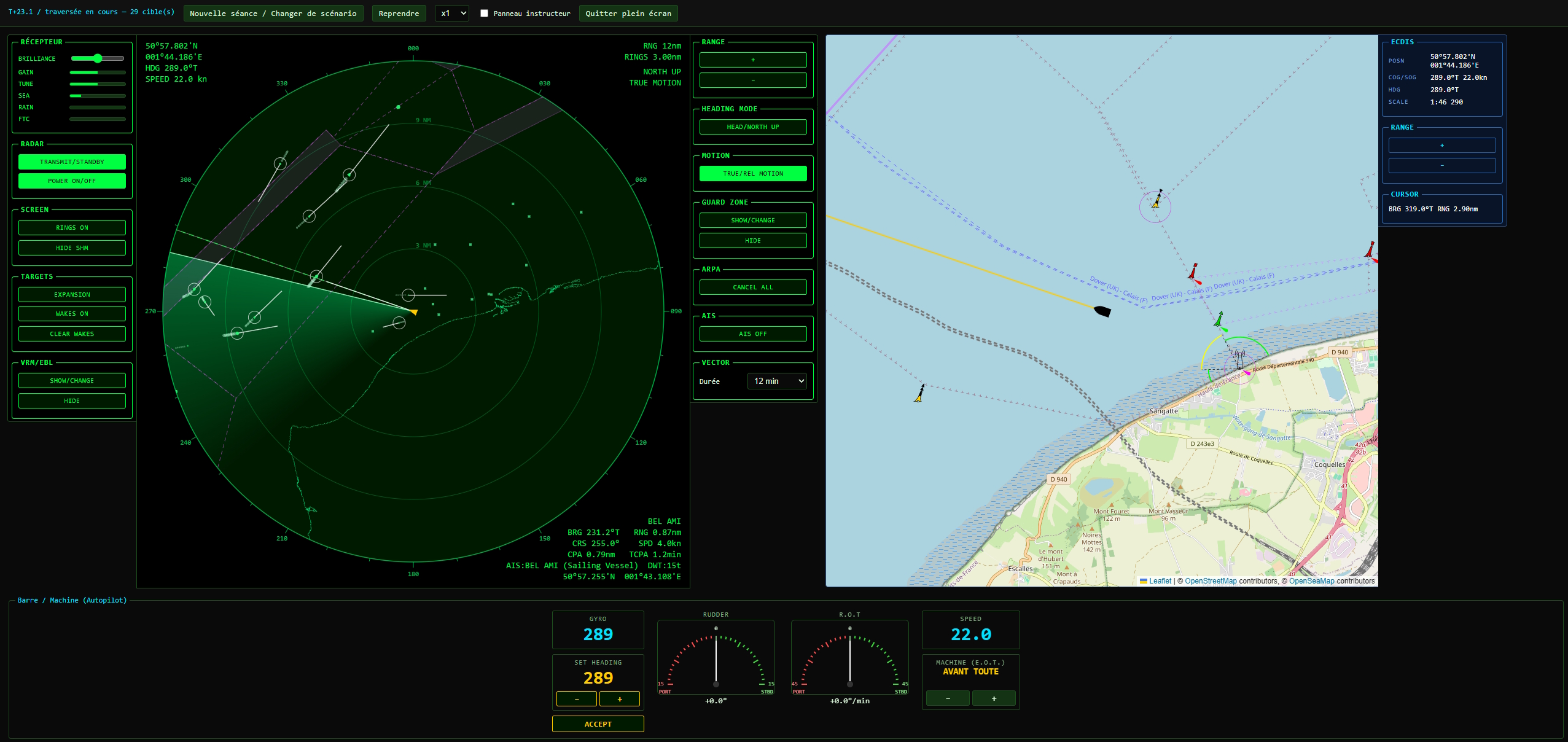Image resolution: width=1568 pixels, height=742 pixels.
Task: Toggle WAKES ON button
Action: click(72, 314)
